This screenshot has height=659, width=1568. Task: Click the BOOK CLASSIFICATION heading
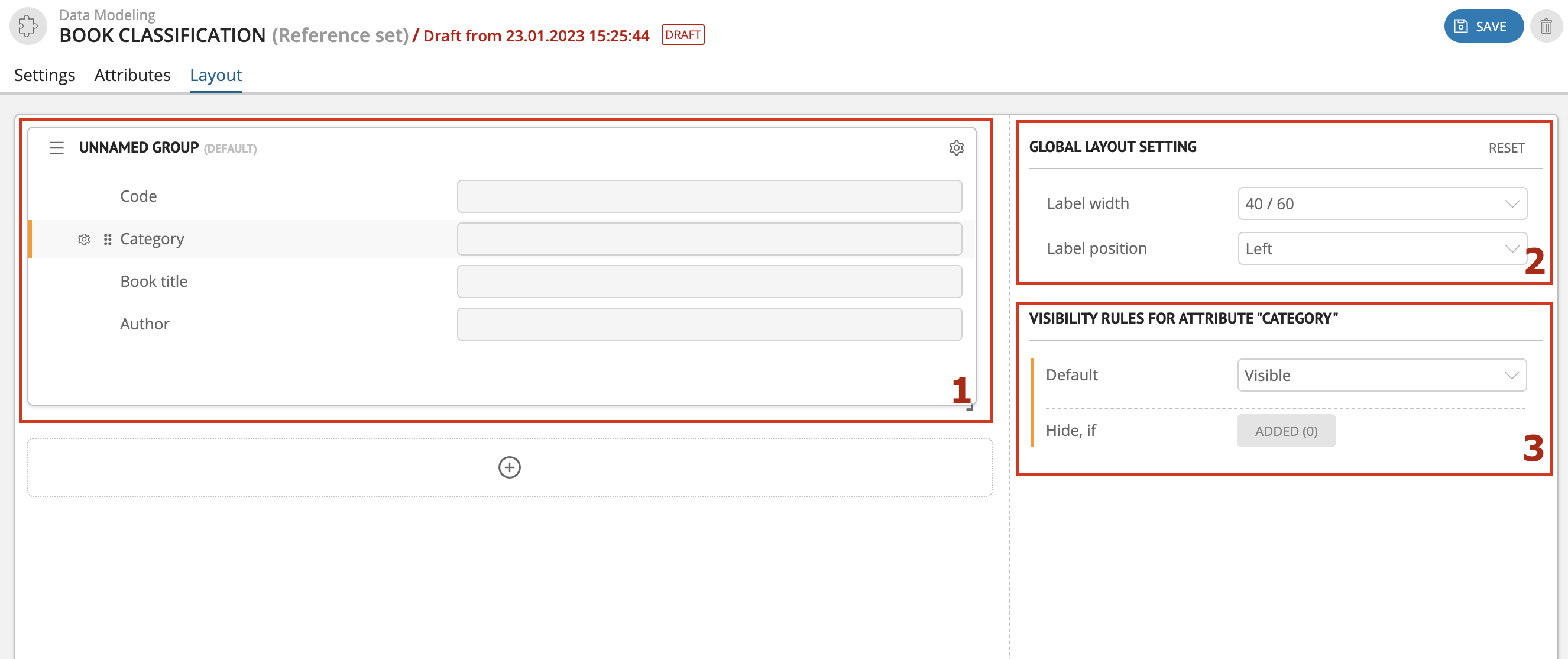tap(163, 35)
